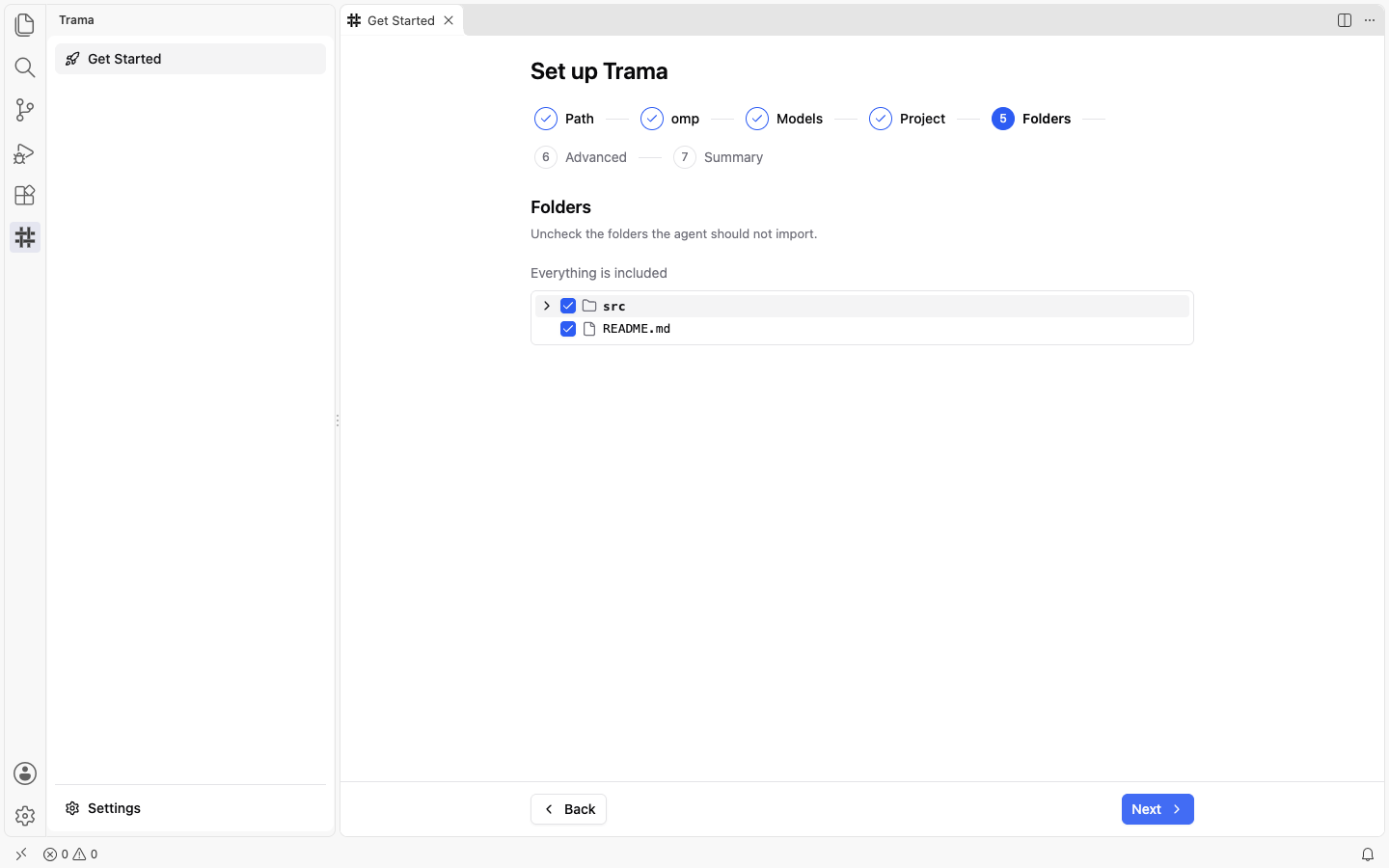Screen dimensions: 1389x868
Task: Click the Next button
Action: click(x=1157, y=809)
